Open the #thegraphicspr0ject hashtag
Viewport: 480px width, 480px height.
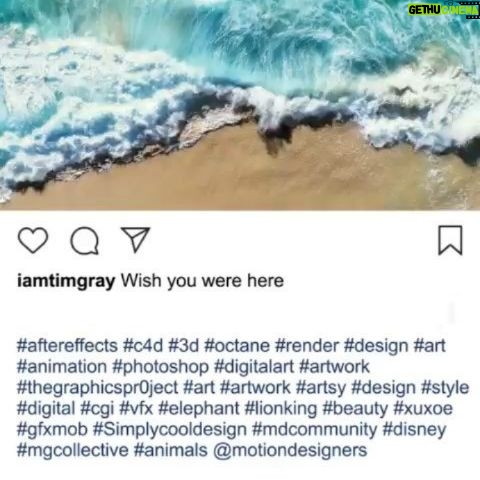point(97,388)
